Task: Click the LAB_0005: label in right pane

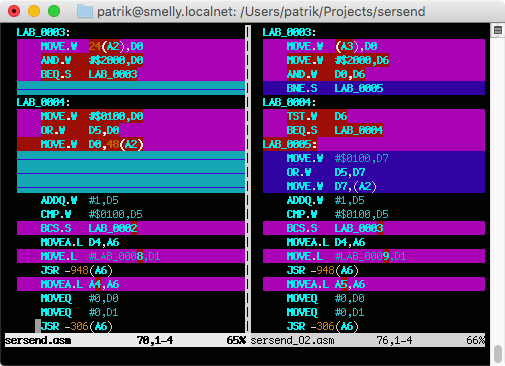Action: coord(289,144)
